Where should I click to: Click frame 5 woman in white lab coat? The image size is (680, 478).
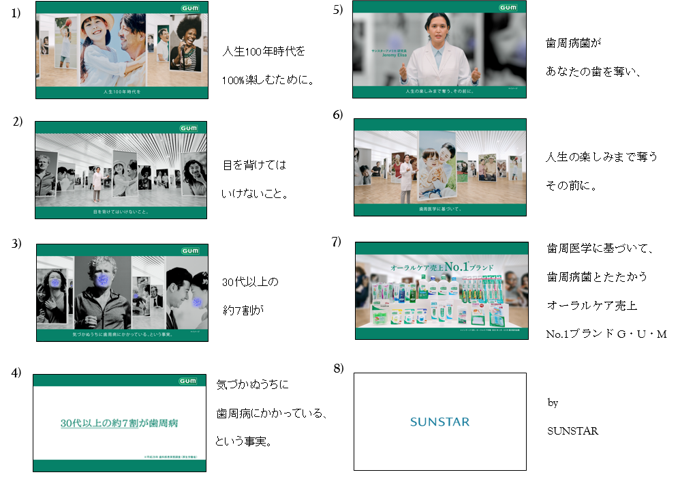point(439,49)
